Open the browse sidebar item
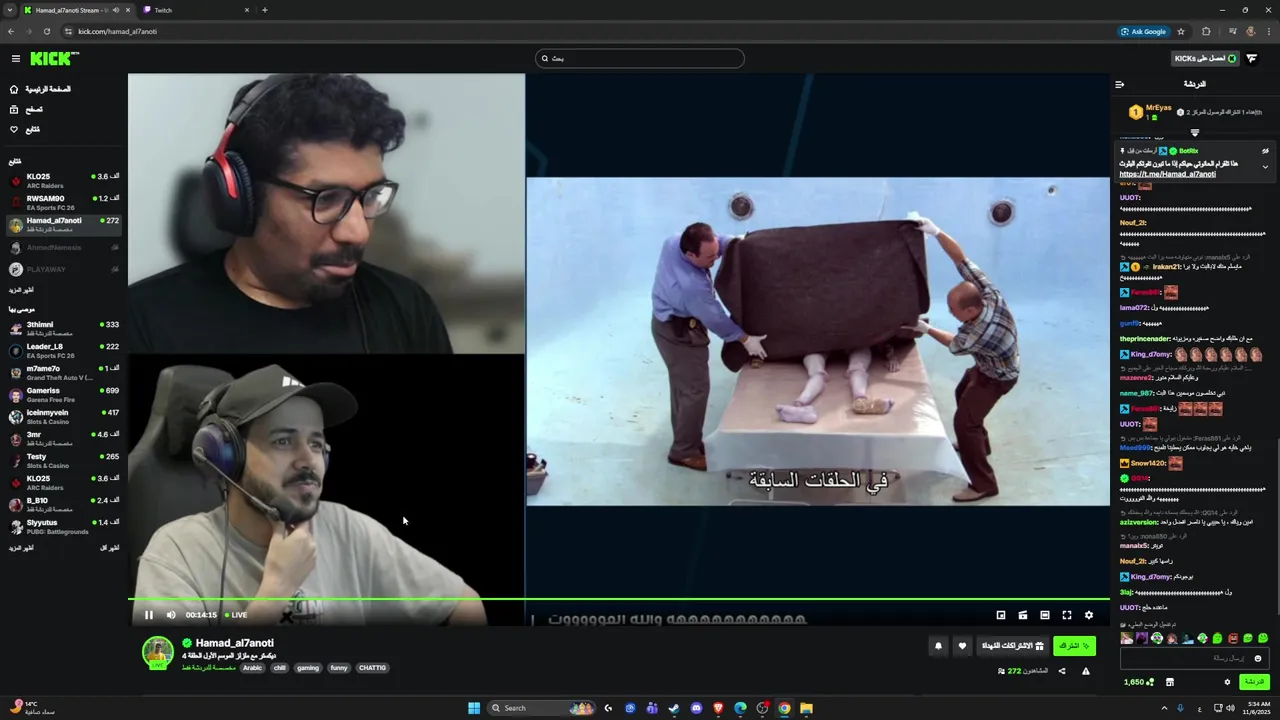 tap(26, 109)
